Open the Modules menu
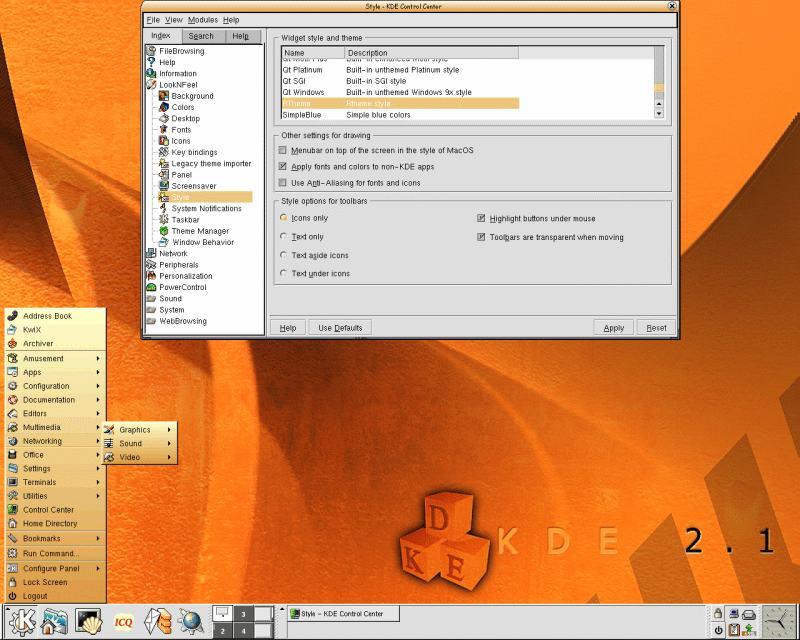This screenshot has height=640, width=800. click(x=203, y=20)
